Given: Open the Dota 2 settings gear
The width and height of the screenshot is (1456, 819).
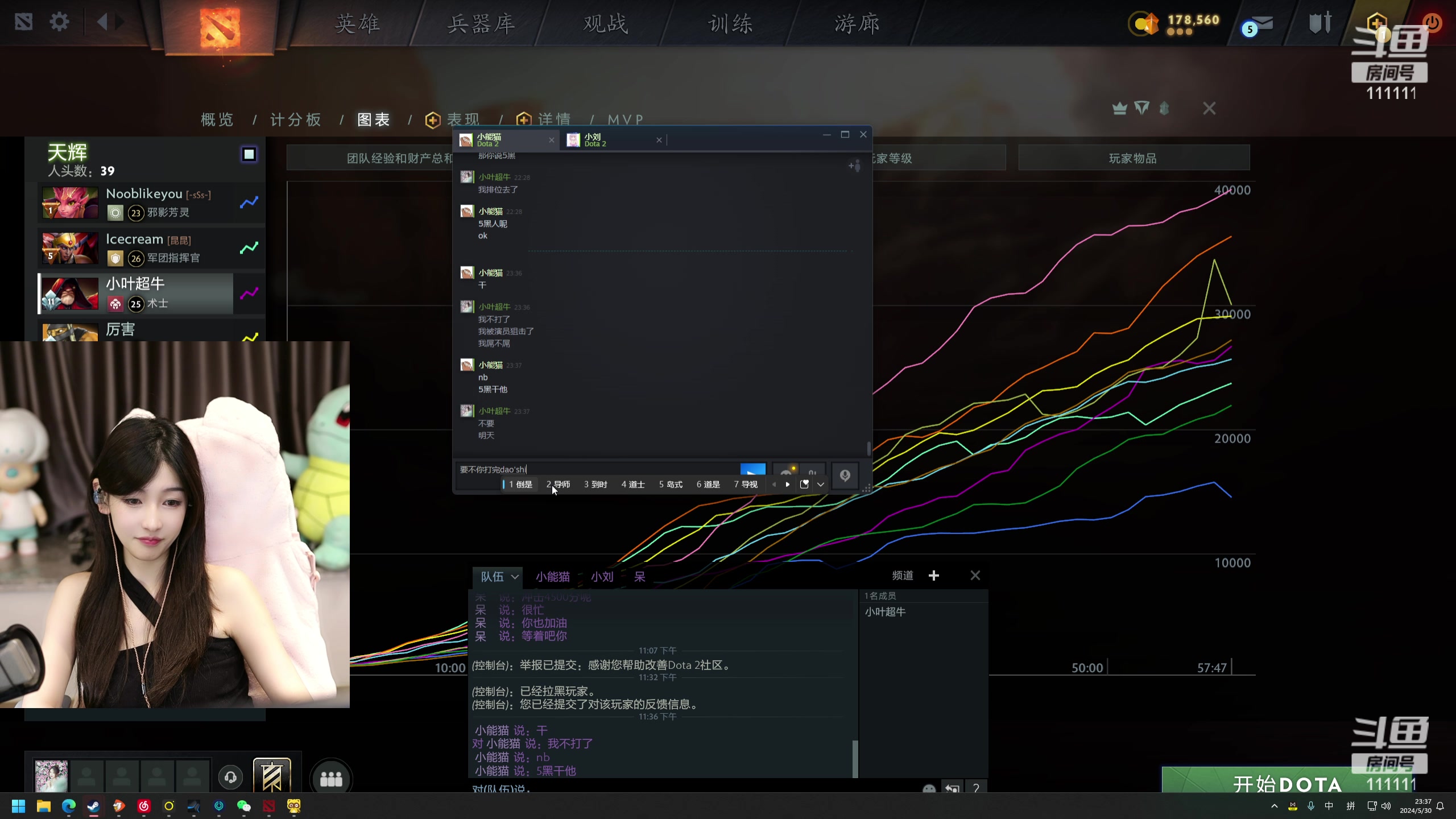Looking at the screenshot, I should (59, 22).
